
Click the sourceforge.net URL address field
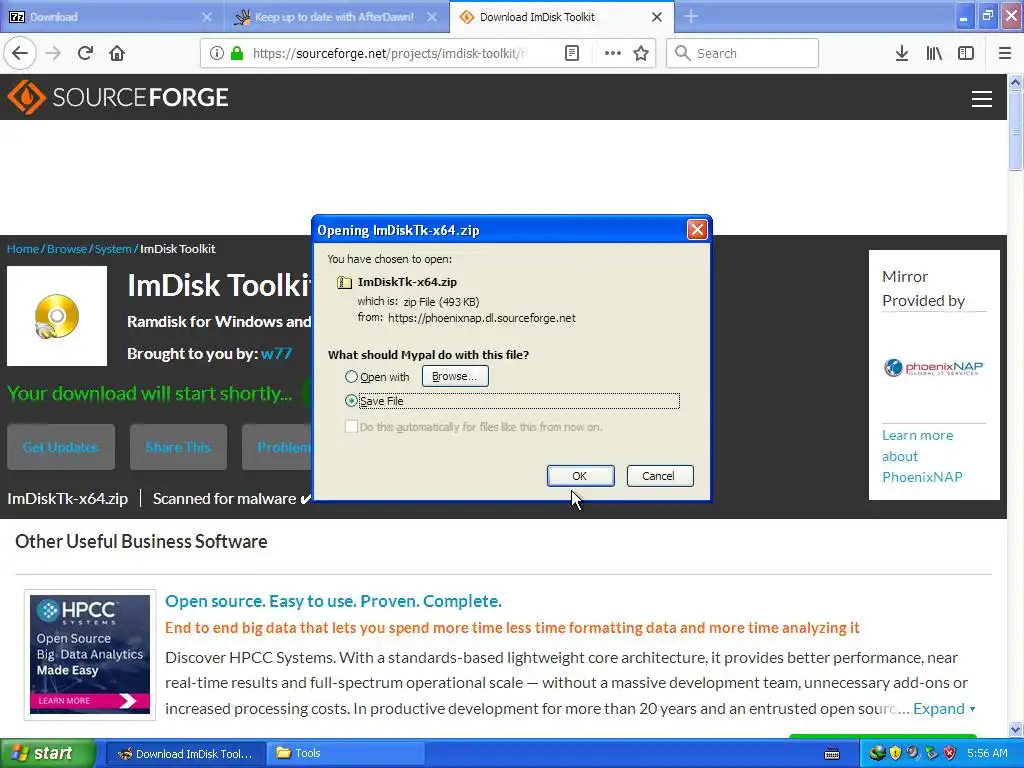click(391, 53)
